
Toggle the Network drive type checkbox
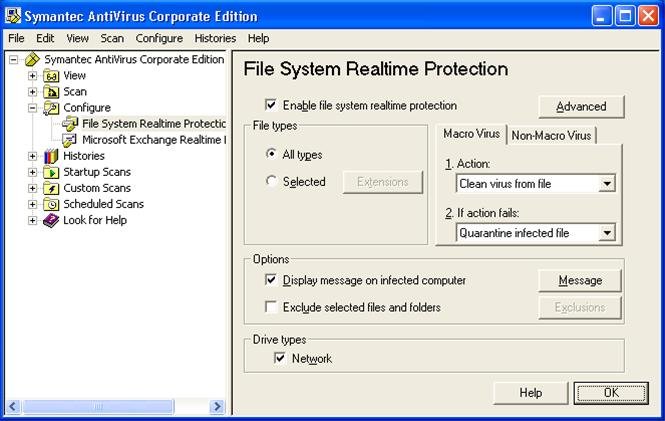(x=279, y=358)
